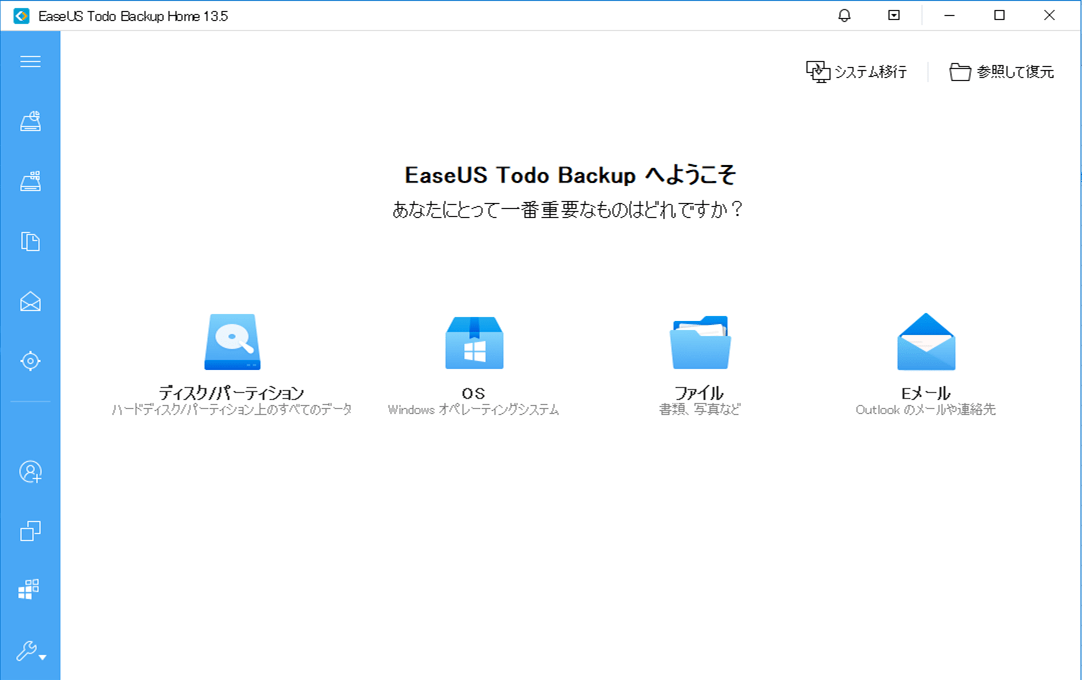This screenshot has height=680, width=1082.
Task: Click the grid squares icon in sidebar
Action: click(30, 590)
